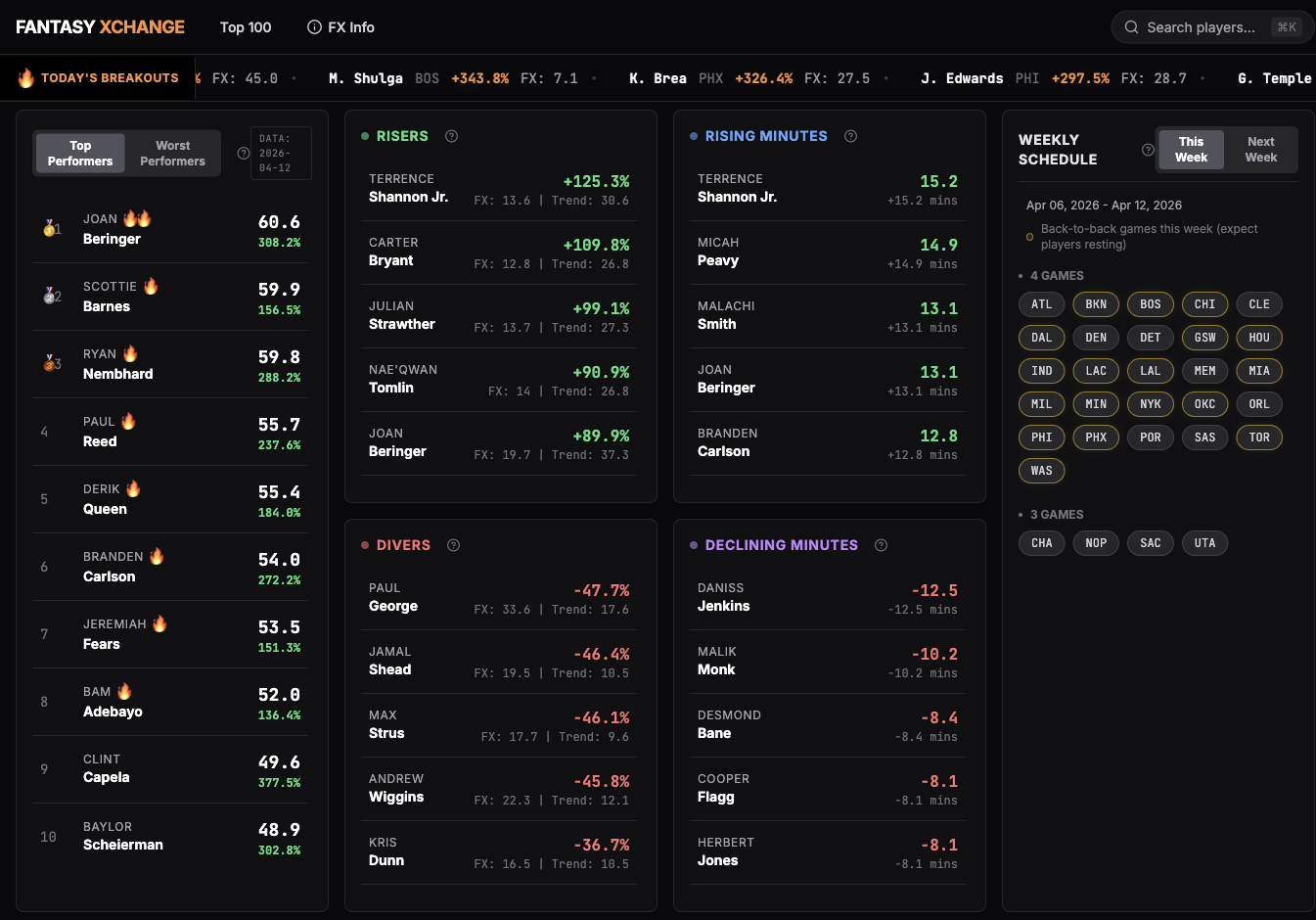
Task: Select Next Week schedule
Action: tap(1261, 150)
